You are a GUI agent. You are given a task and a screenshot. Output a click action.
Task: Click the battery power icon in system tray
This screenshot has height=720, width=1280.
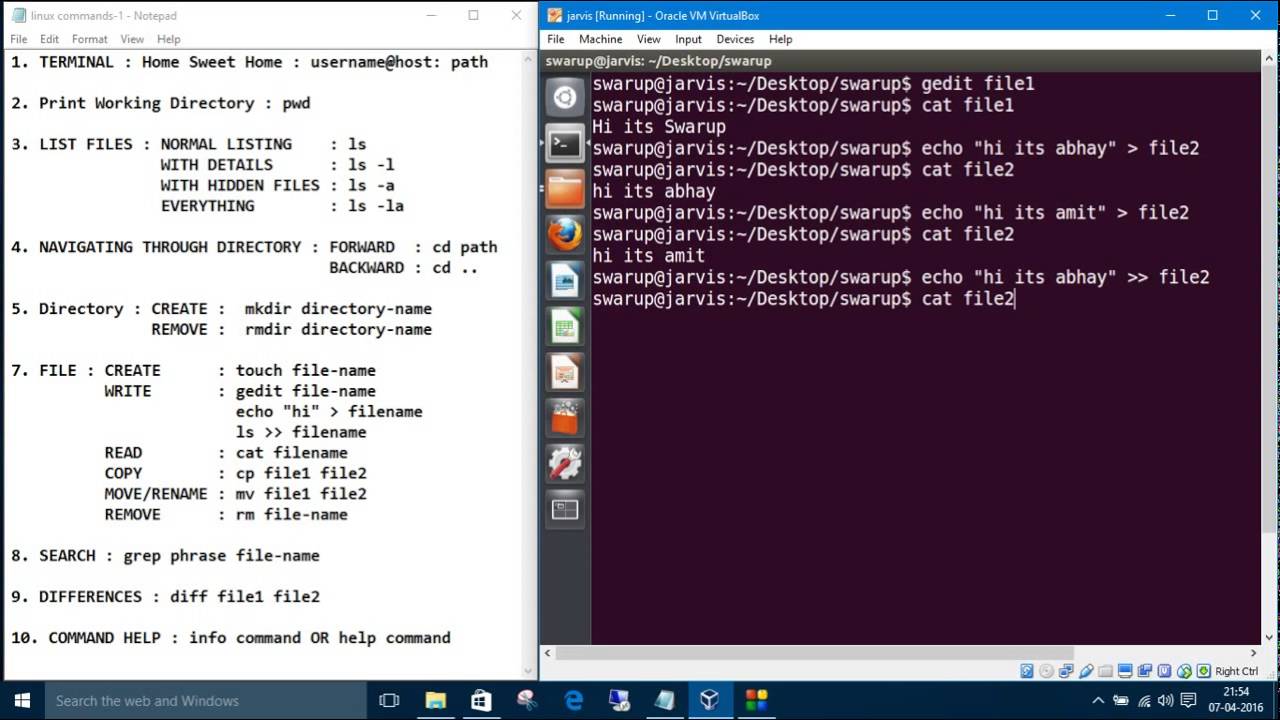pos(1121,701)
